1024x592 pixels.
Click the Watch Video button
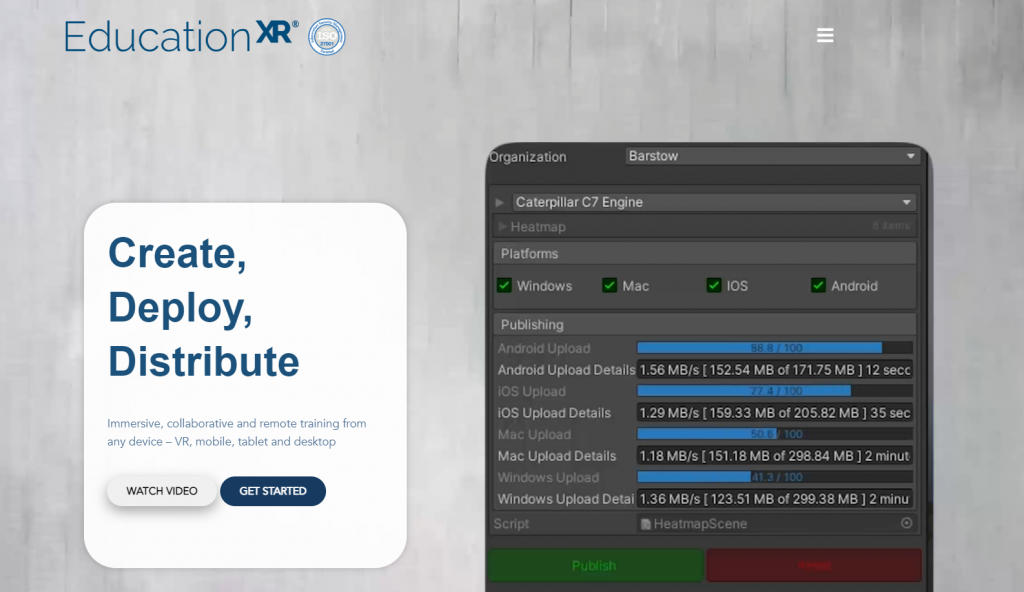pyautogui.click(x=162, y=491)
